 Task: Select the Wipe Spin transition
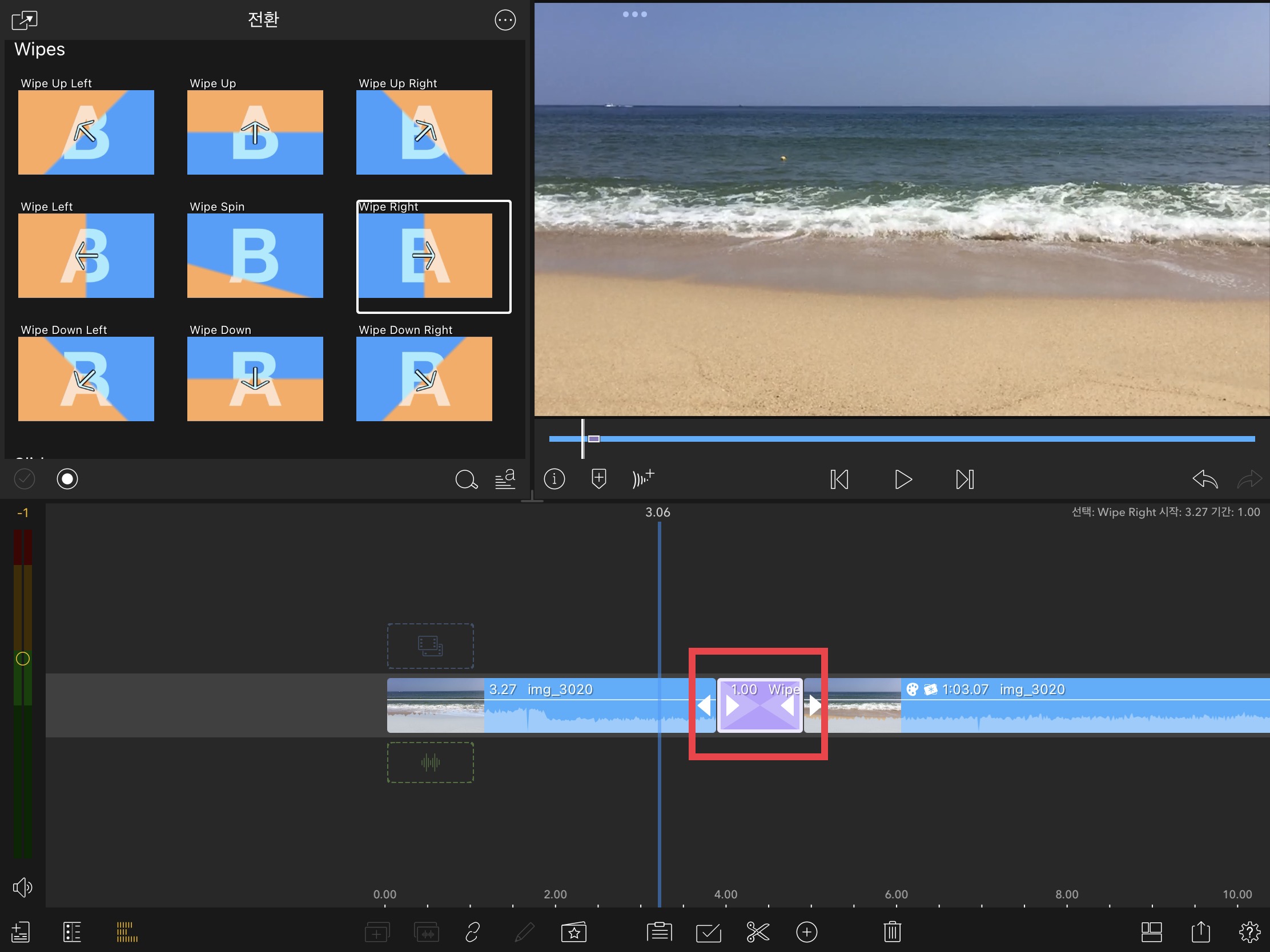tap(255, 255)
